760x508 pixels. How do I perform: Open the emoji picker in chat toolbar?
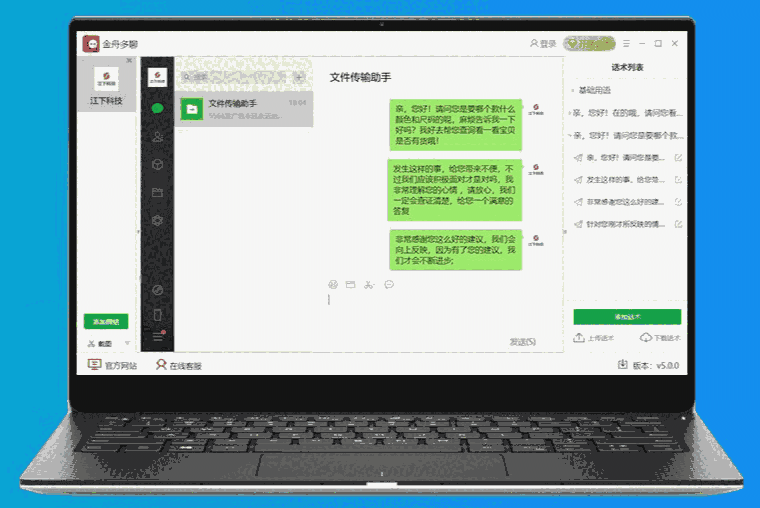(332, 285)
